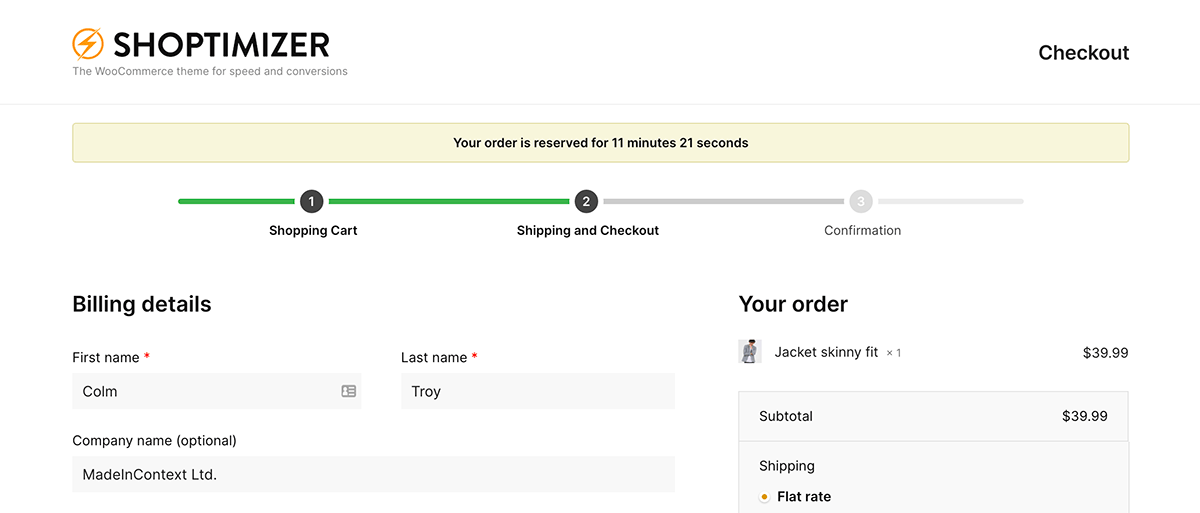Screen dimensions: 1200x513
Task: Click the order reserved countdown banner
Action: pos(600,142)
